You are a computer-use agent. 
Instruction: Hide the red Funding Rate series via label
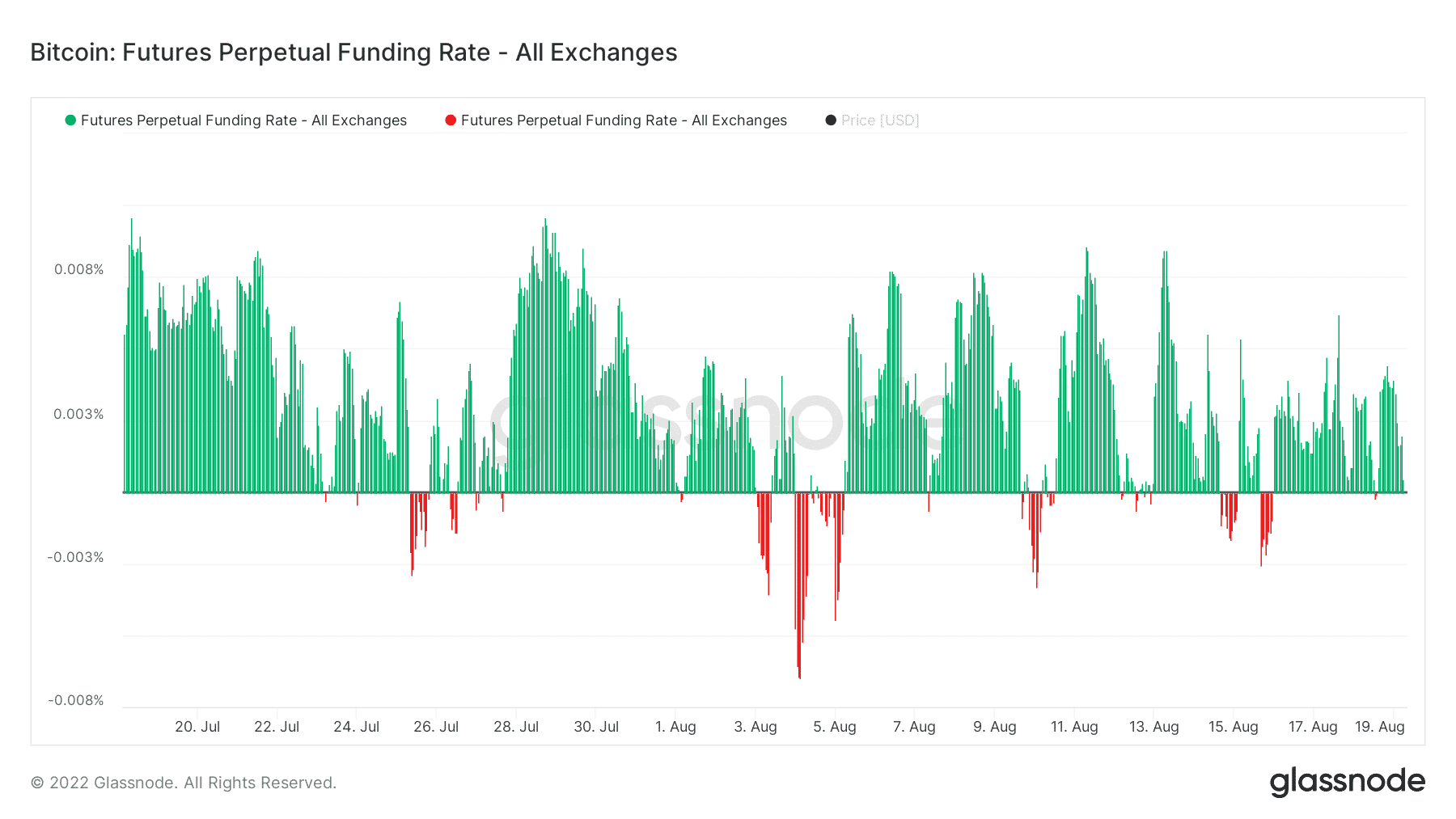point(624,120)
